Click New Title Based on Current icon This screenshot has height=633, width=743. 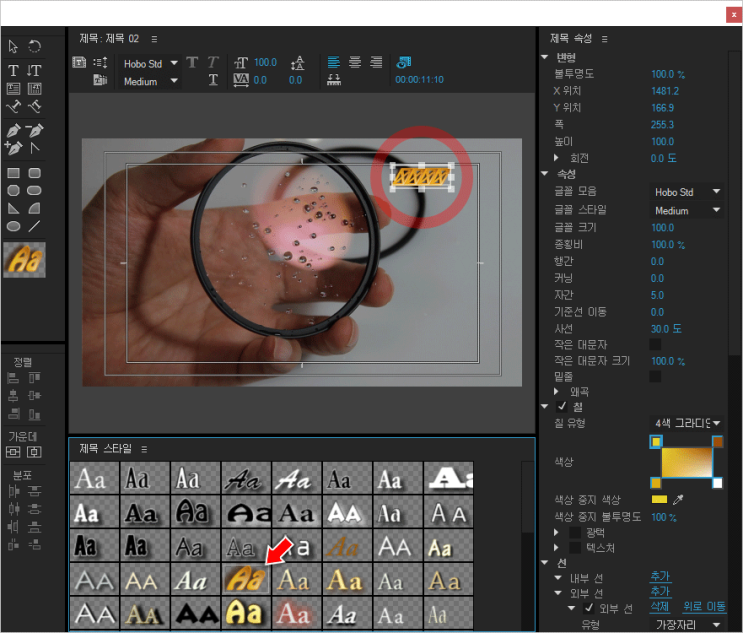coord(79,62)
